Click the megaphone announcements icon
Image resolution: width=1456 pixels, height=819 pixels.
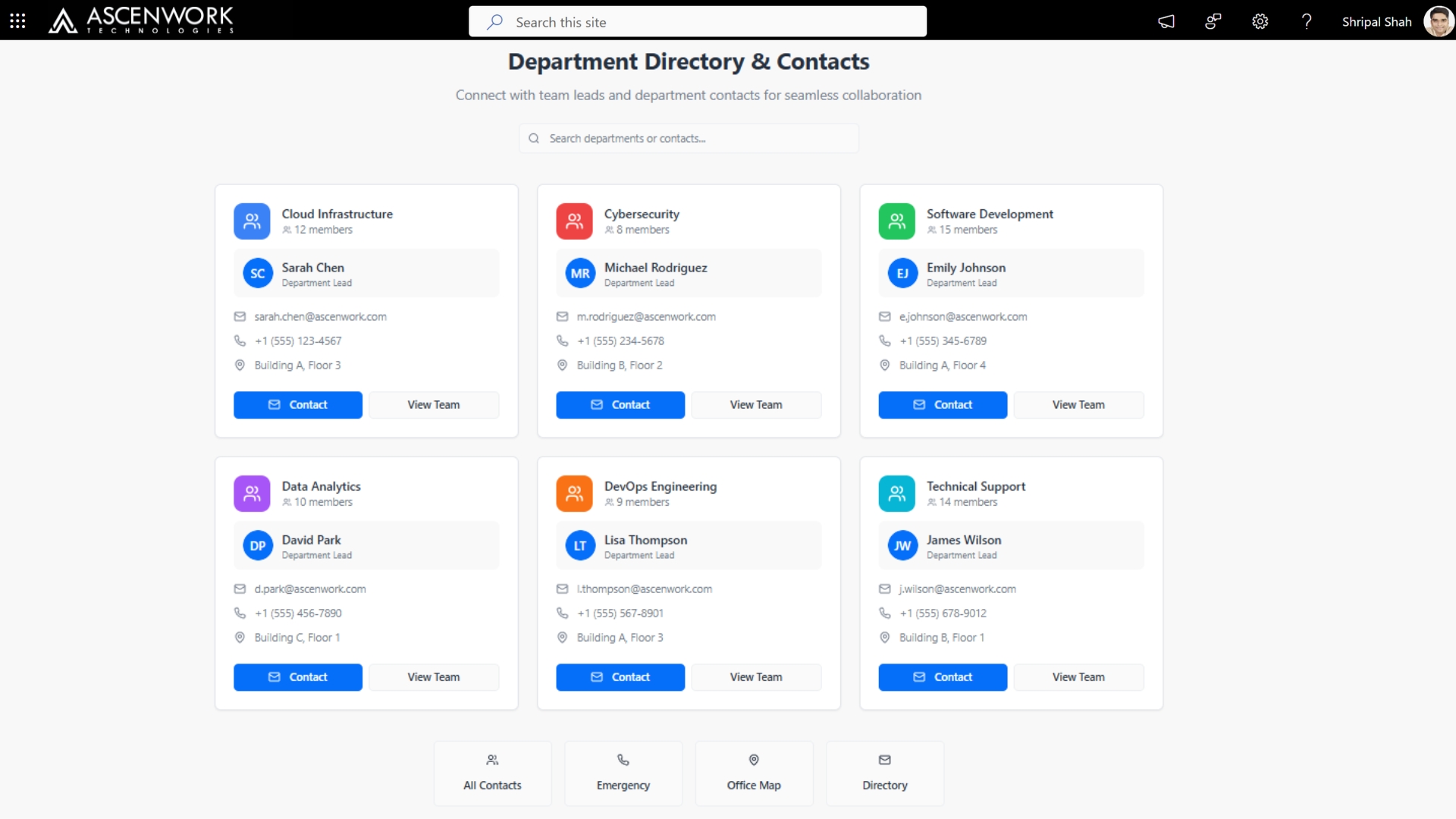[1166, 21]
